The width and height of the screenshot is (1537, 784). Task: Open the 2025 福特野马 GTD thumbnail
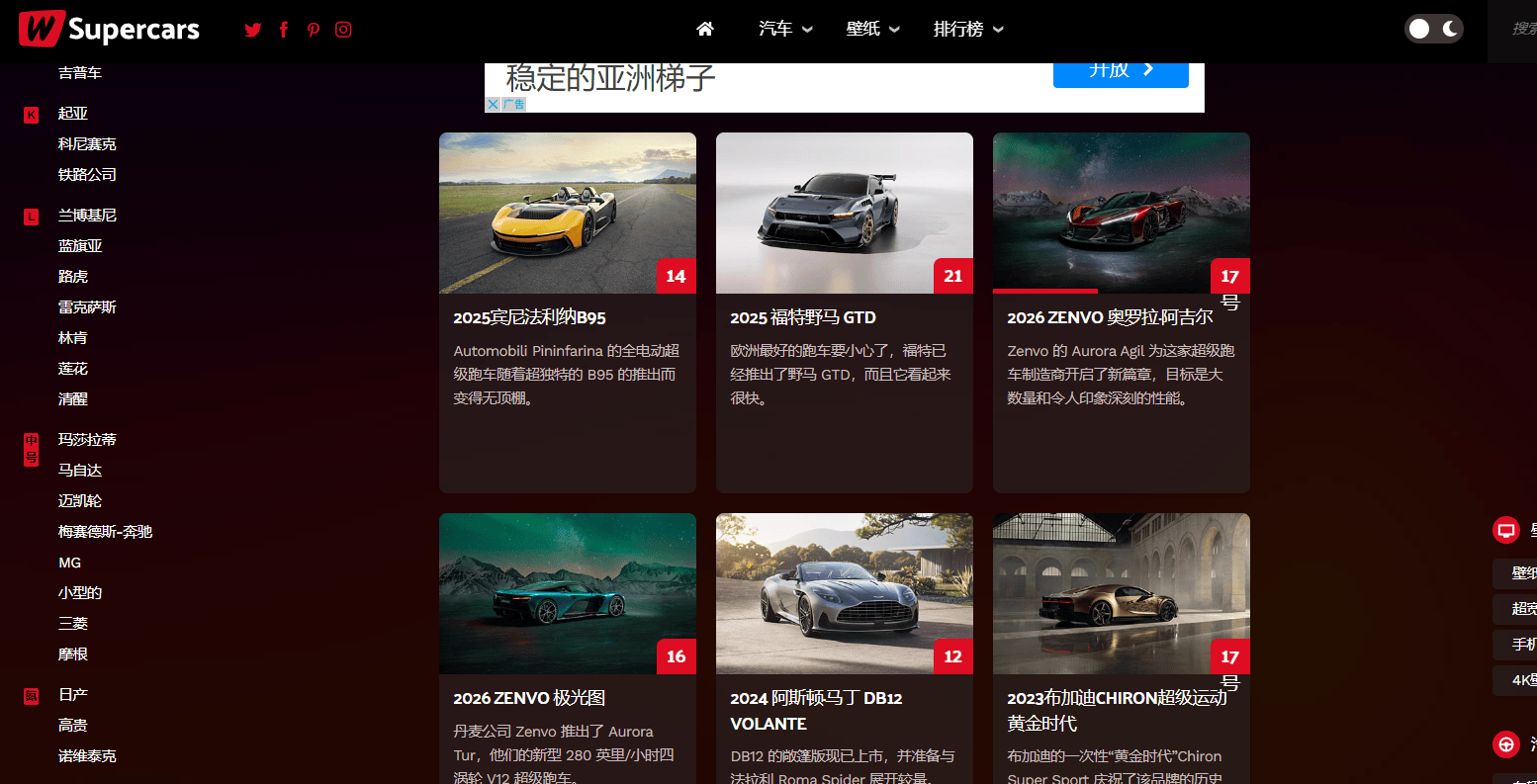pos(844,213)
